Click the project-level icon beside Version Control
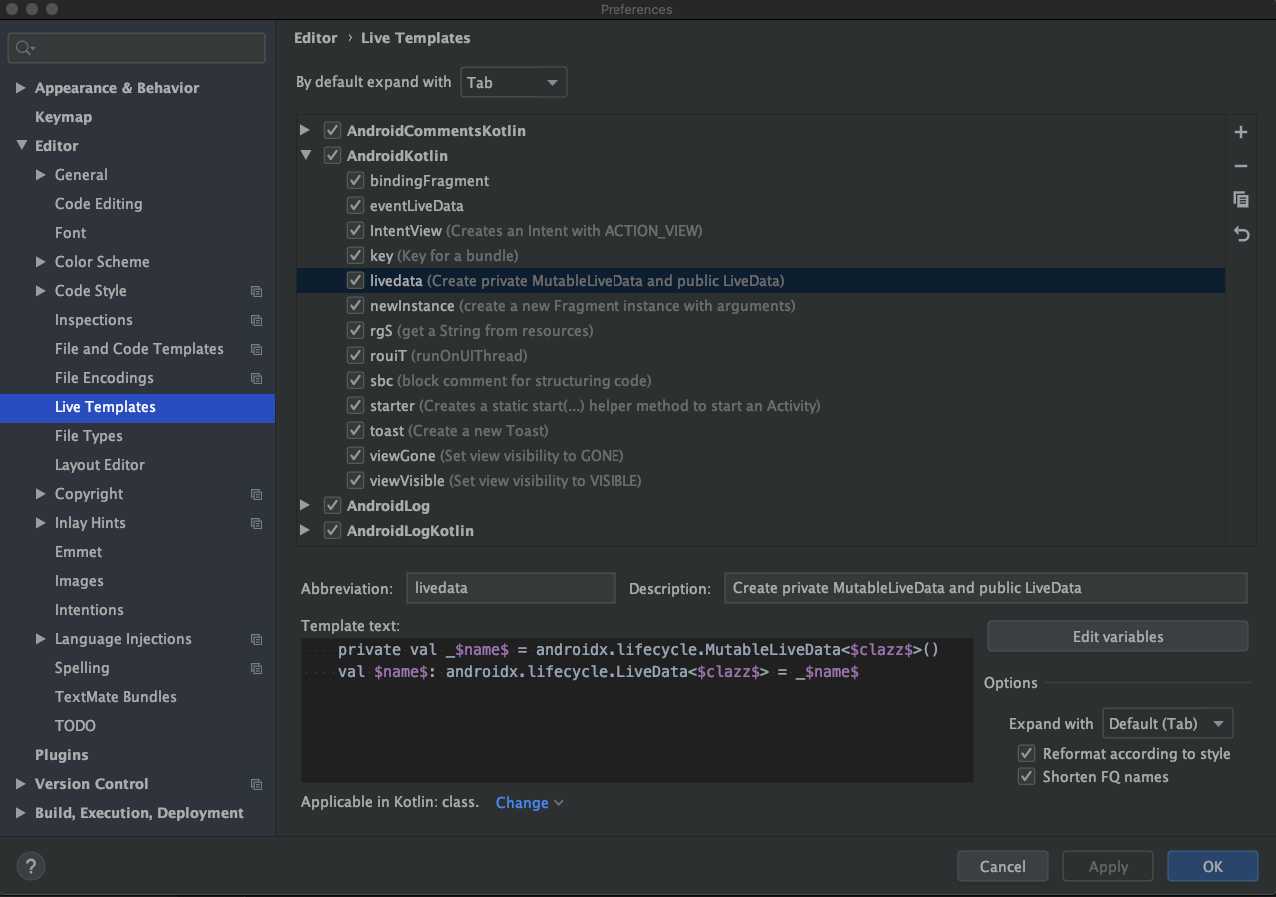1276x897 pixels. coord(257,784)
